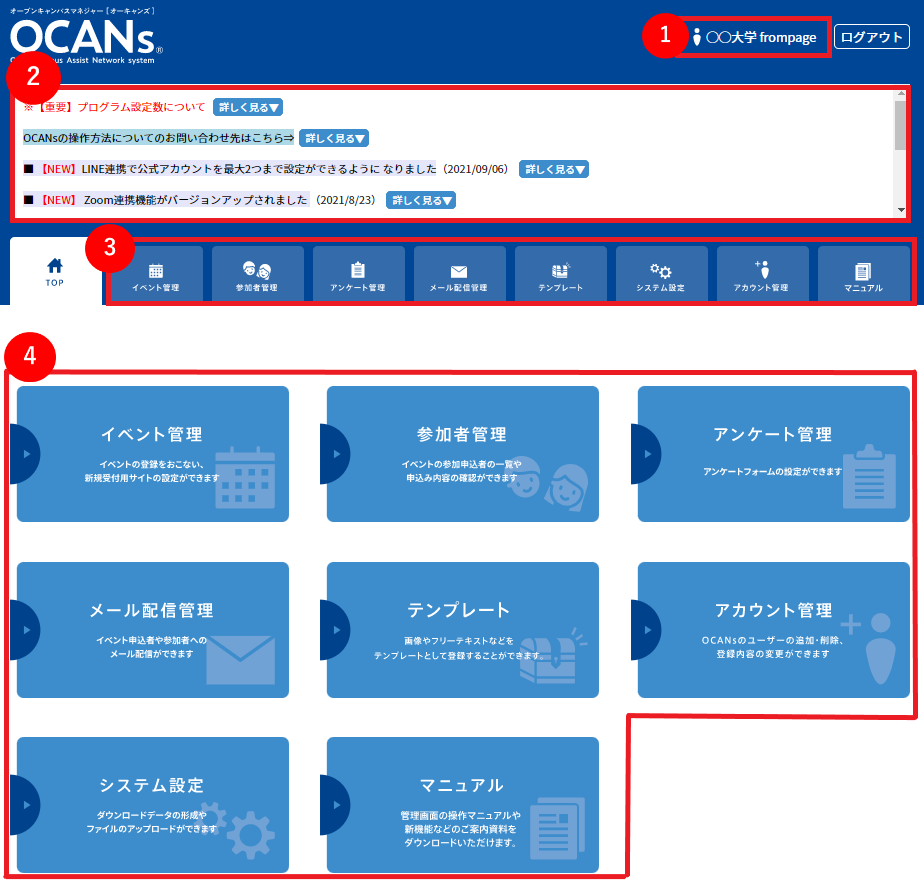Open the イベント管理 nav tab
This screenshot has width=924, height=885.
[156, 275]
